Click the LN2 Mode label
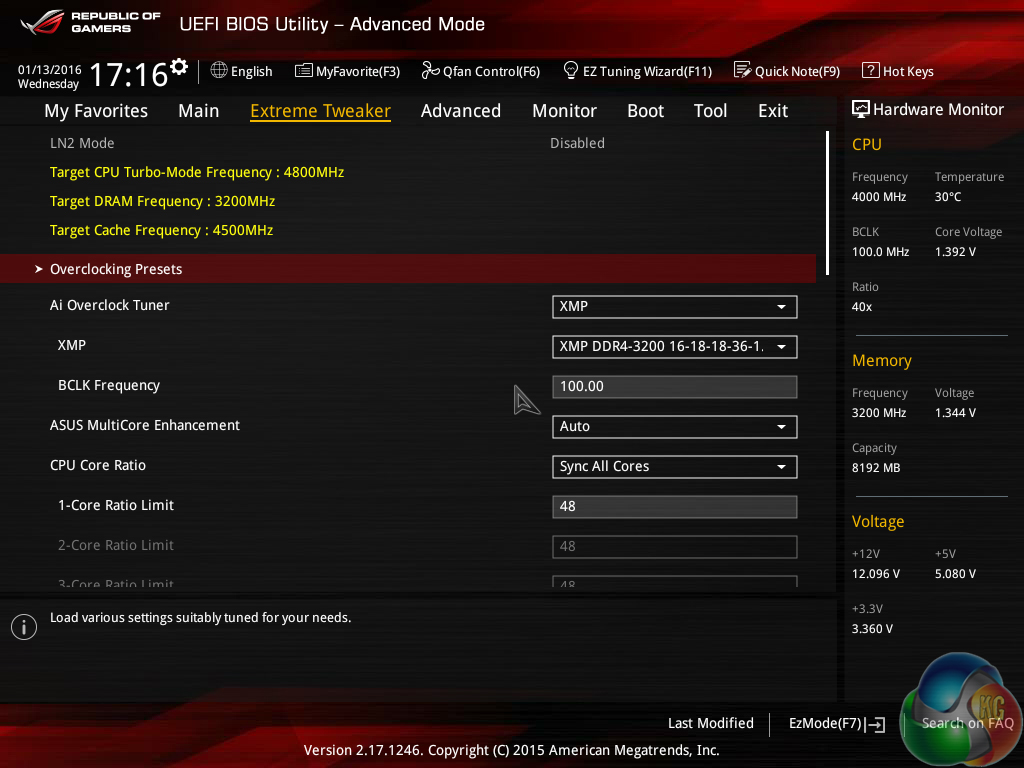The width and height of the screenshot is (1024, 768). tap(82, 143)
